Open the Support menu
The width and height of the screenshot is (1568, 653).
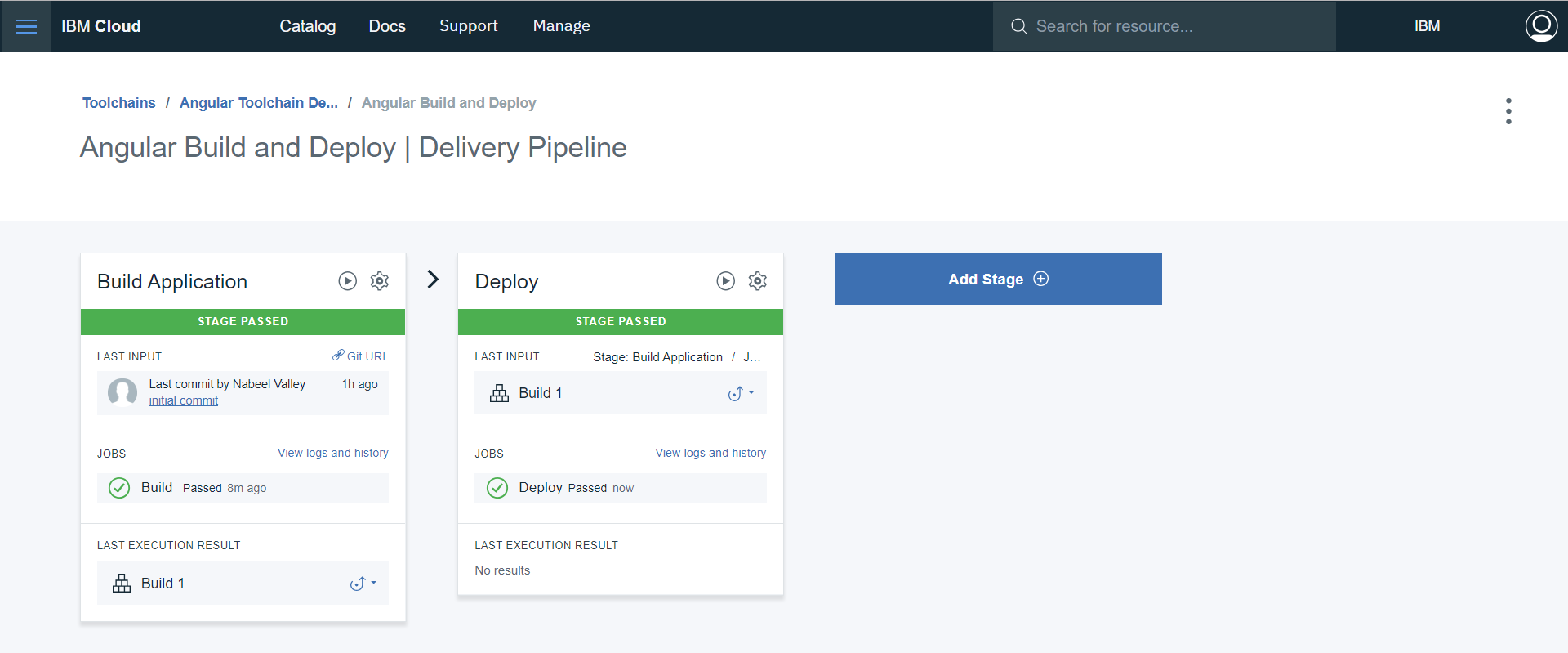[x=468, y=26]
